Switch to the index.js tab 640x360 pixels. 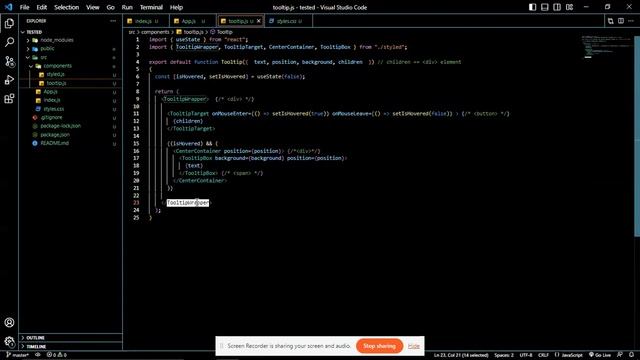coord(146,21)
